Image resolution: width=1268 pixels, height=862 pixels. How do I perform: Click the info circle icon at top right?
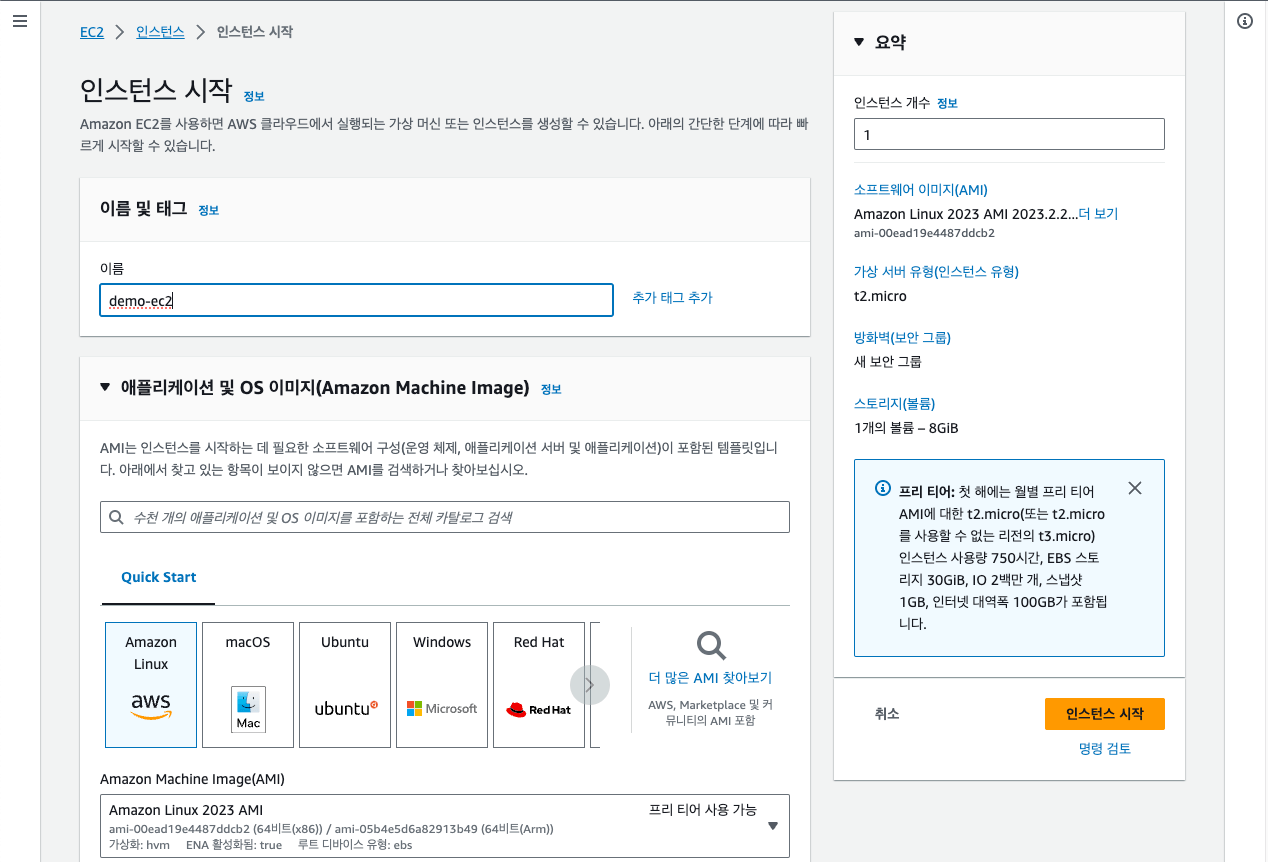pos(1245,21)
